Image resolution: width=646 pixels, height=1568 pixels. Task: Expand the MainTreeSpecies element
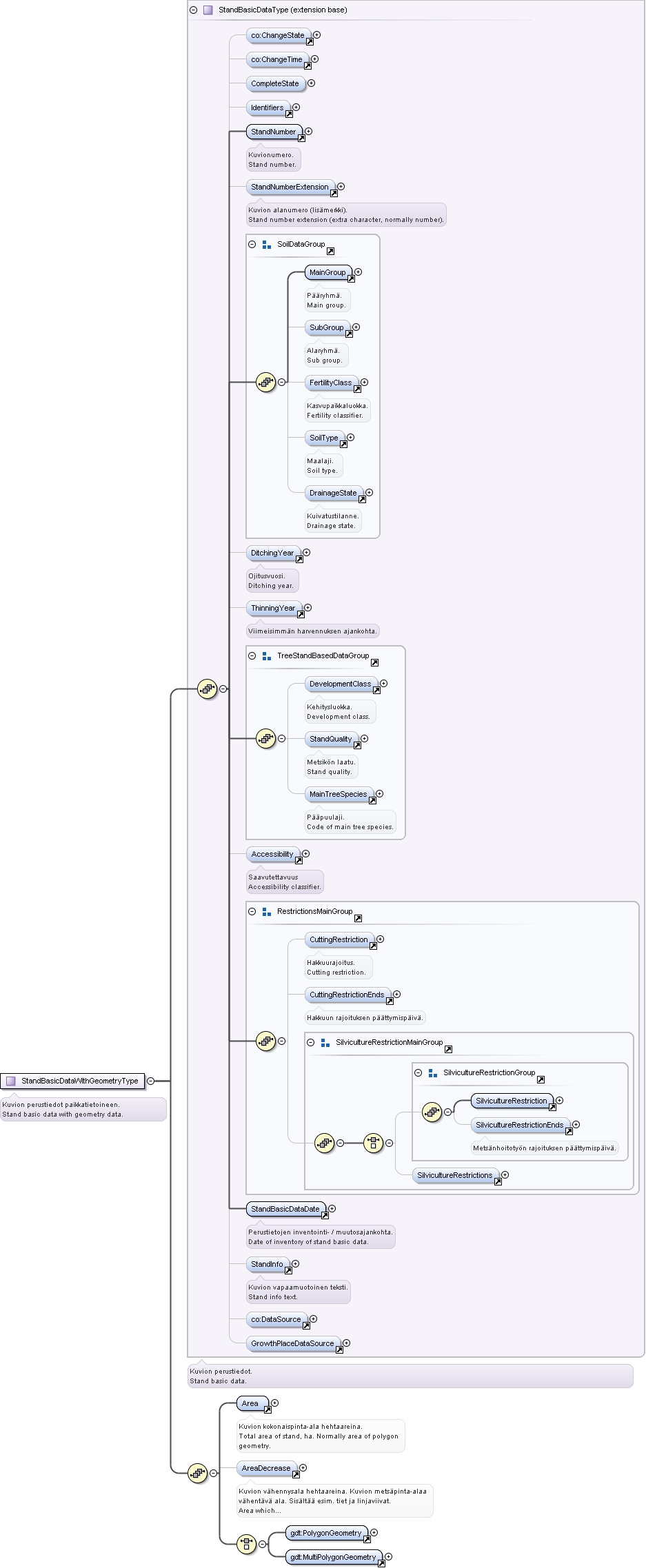click(380, 793)
